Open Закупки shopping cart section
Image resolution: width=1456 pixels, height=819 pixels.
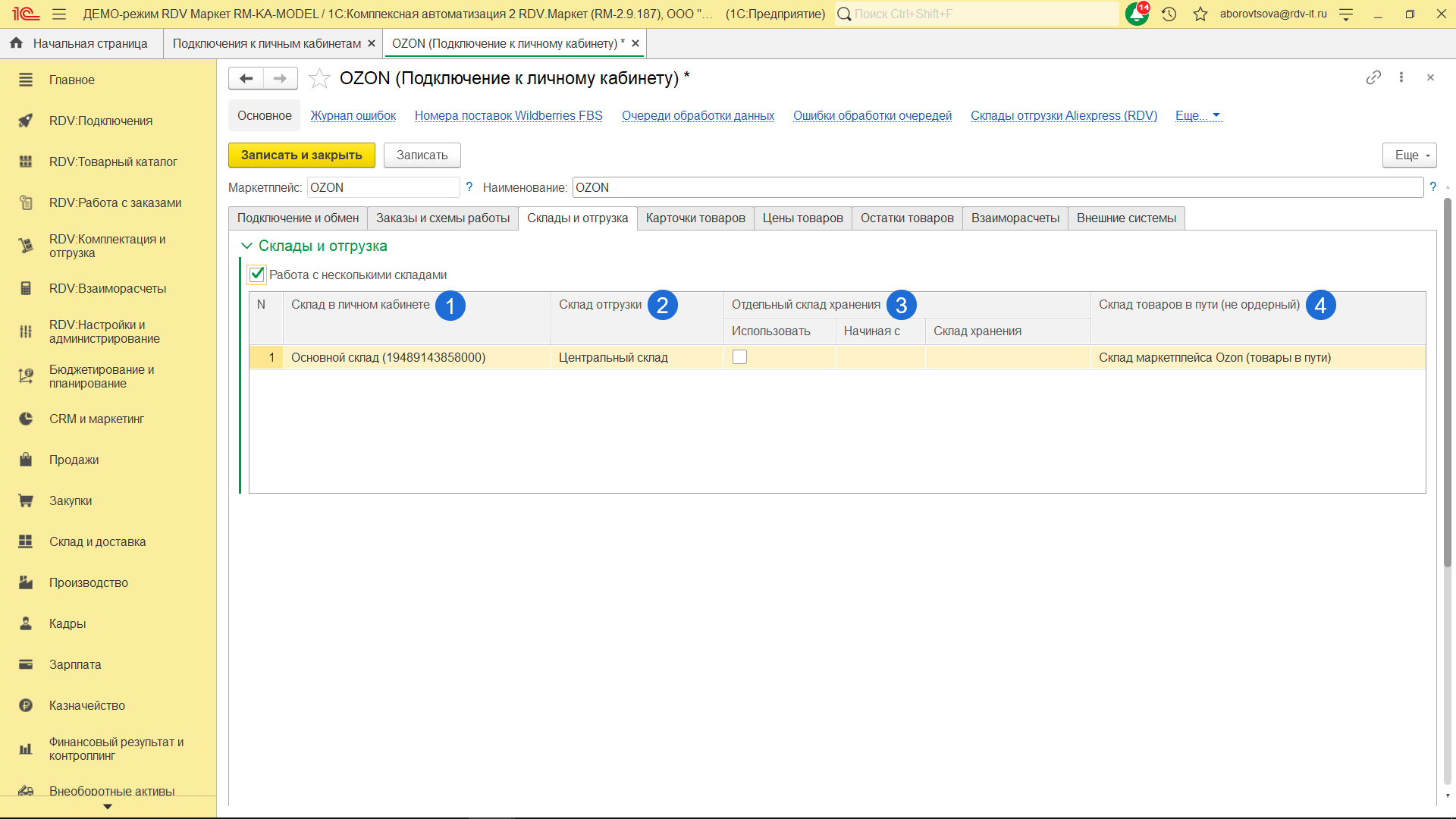[x=71, y=500]
